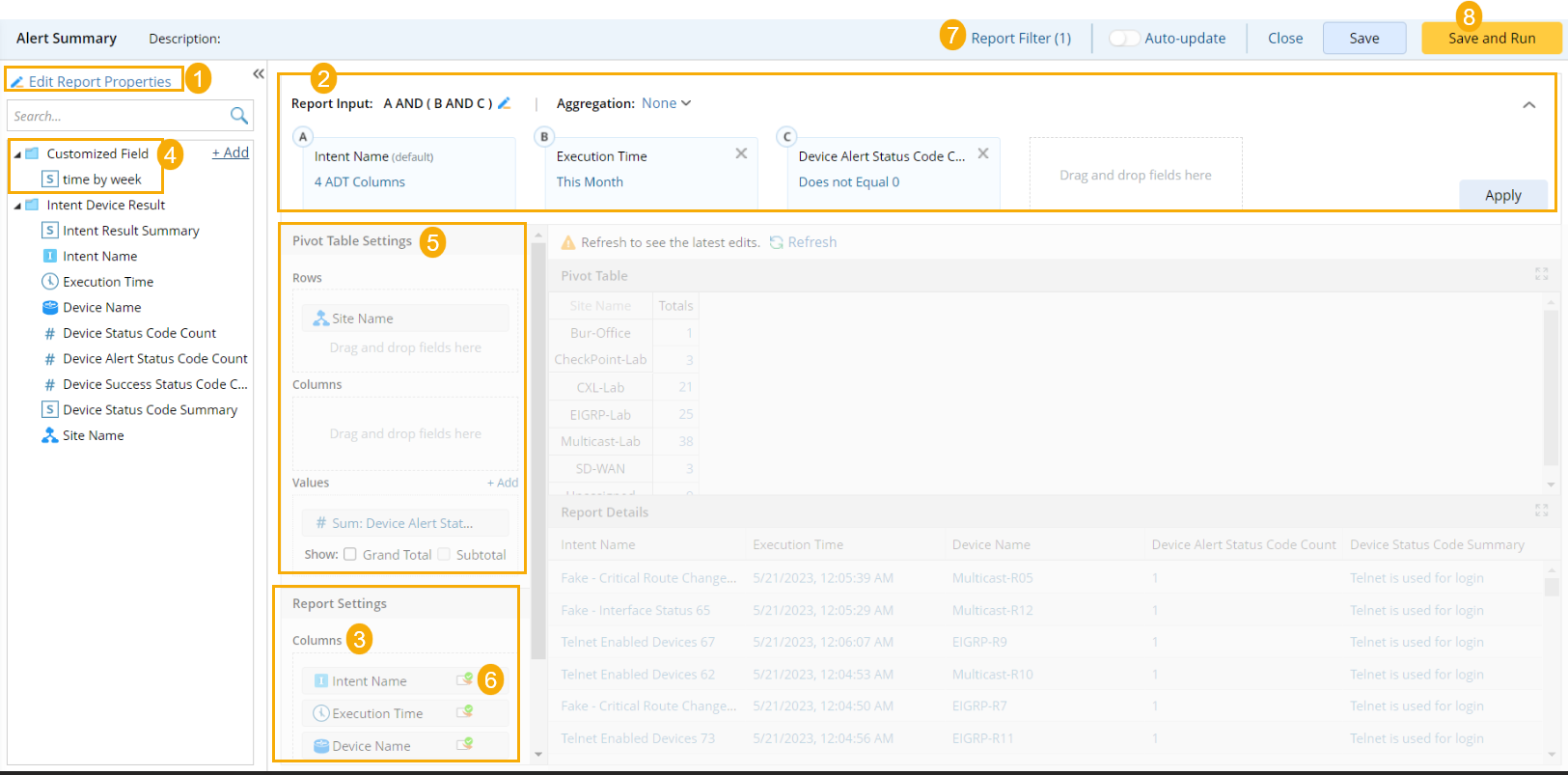This screenshot has height=775, width=1568.
Task: Collapse the left panel with double-chevron icon
Action: [259, 74]
